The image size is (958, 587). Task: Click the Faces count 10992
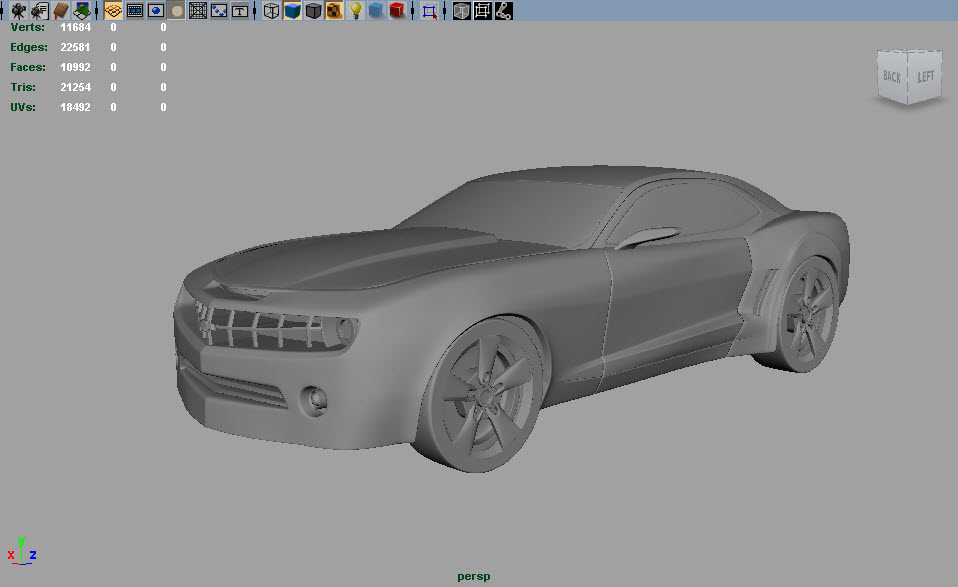point(75,67)
